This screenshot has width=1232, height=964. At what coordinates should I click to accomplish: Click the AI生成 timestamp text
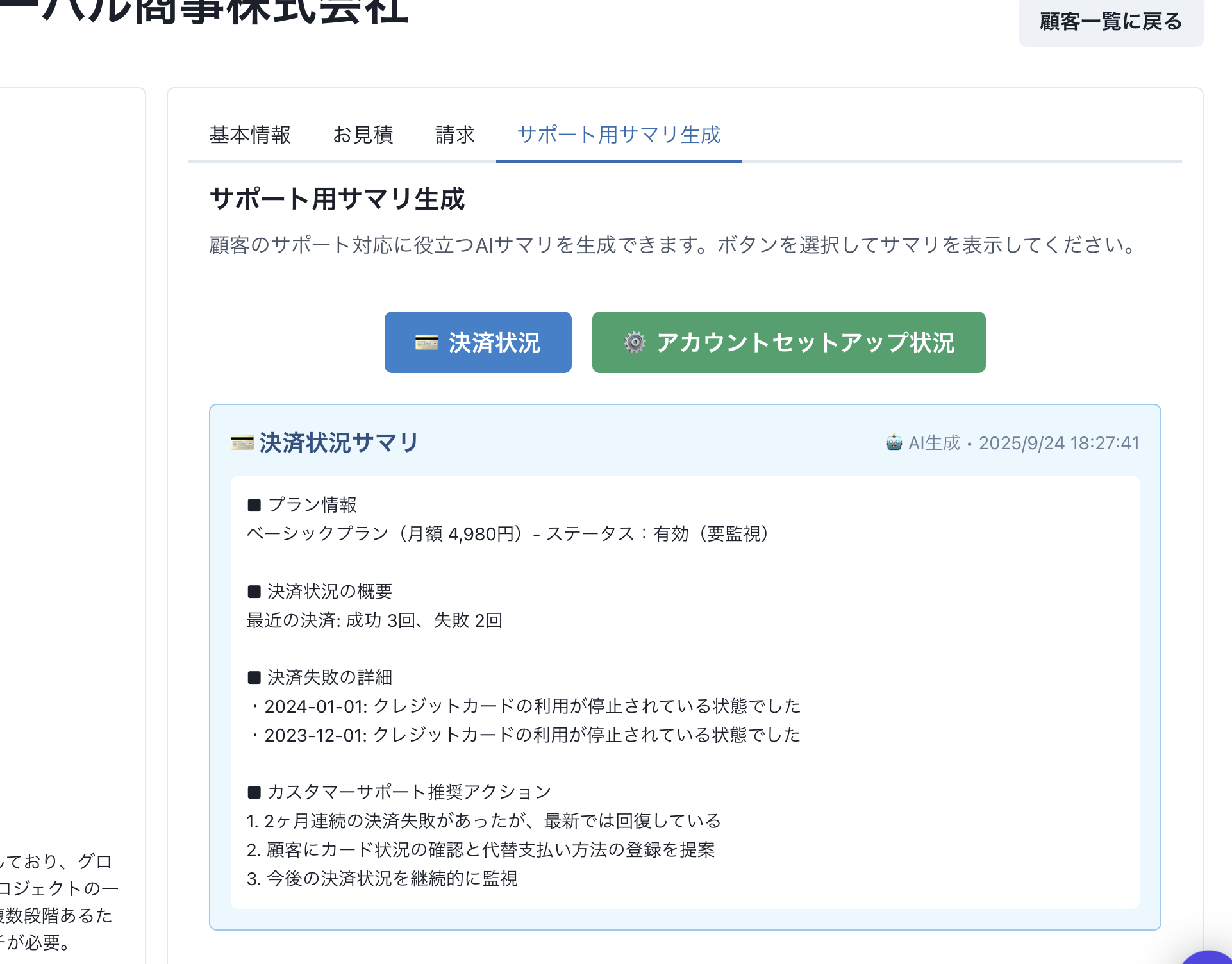1024,443
